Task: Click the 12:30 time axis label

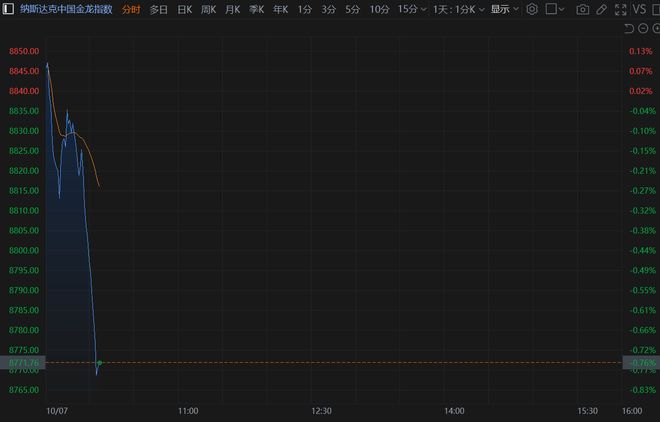Action: pos(322,411)
